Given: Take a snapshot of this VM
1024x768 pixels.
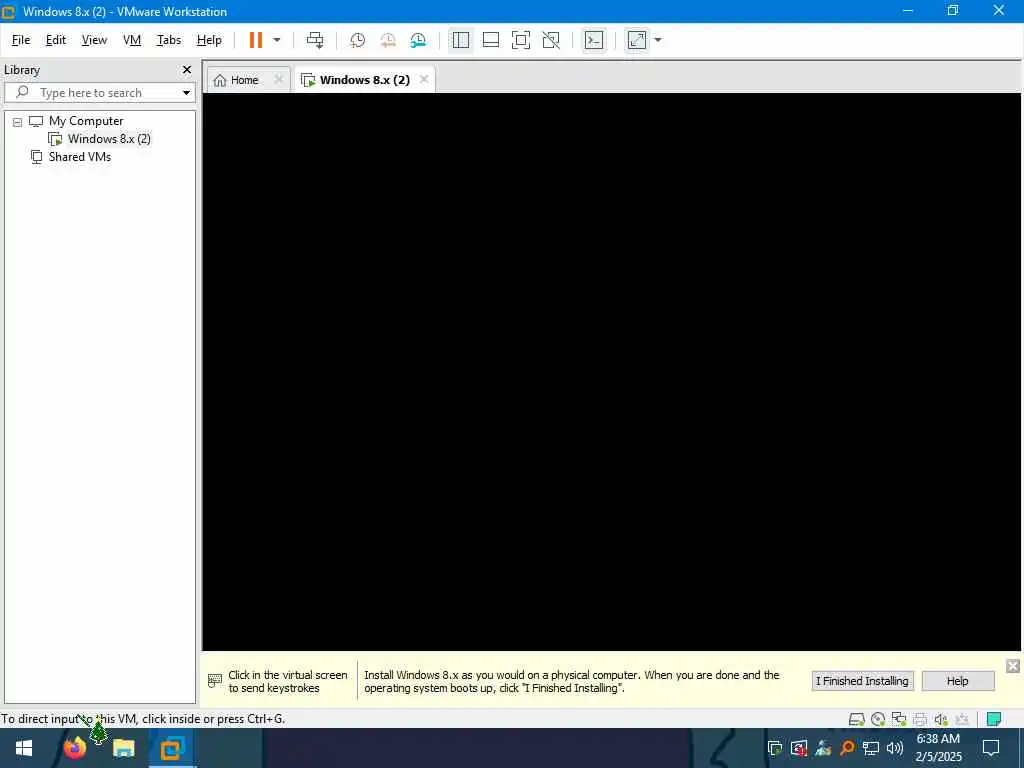Looking at the screenshot, I should click(x=357, y=40).
